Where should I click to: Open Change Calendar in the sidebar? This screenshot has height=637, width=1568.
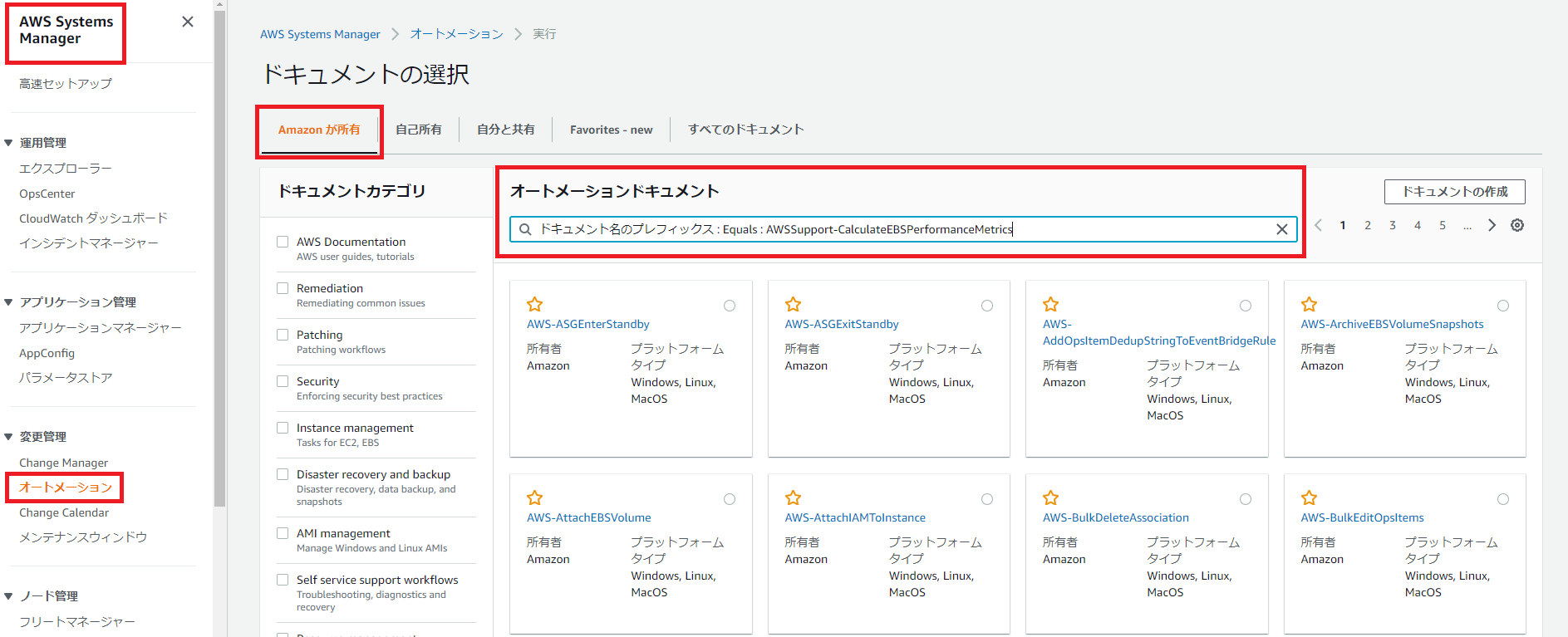pos(64,512)
